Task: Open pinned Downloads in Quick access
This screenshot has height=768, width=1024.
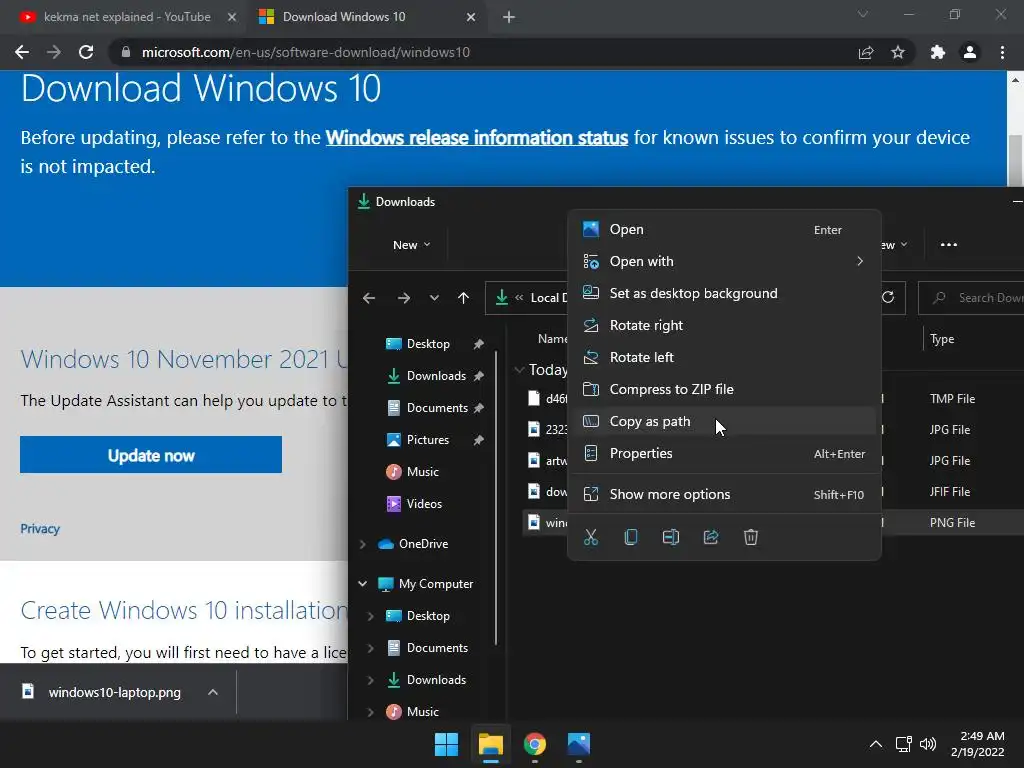Action: [436, 376]
